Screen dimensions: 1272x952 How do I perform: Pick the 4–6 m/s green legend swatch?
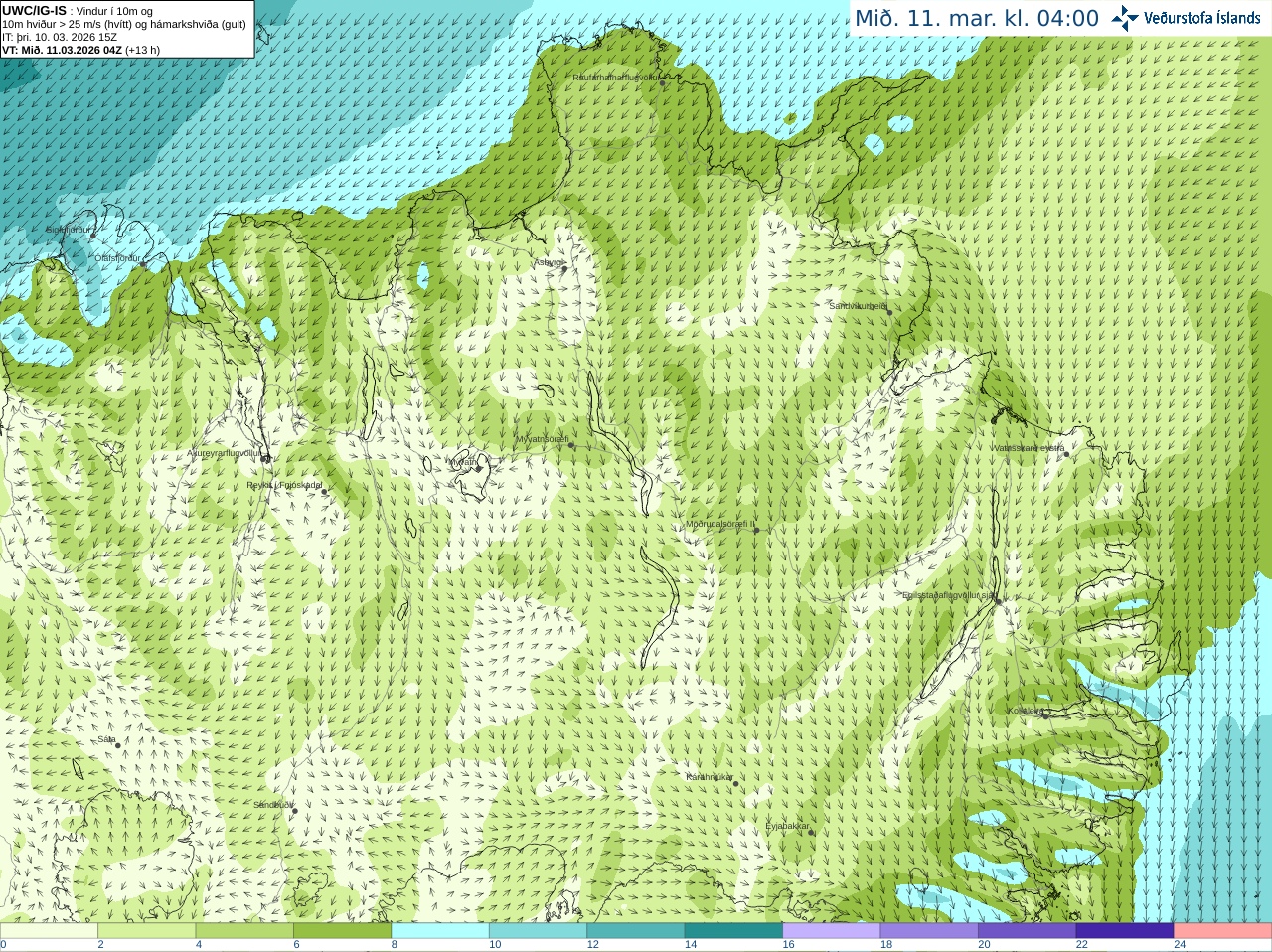pyautogui.click(x=244, y=931)
